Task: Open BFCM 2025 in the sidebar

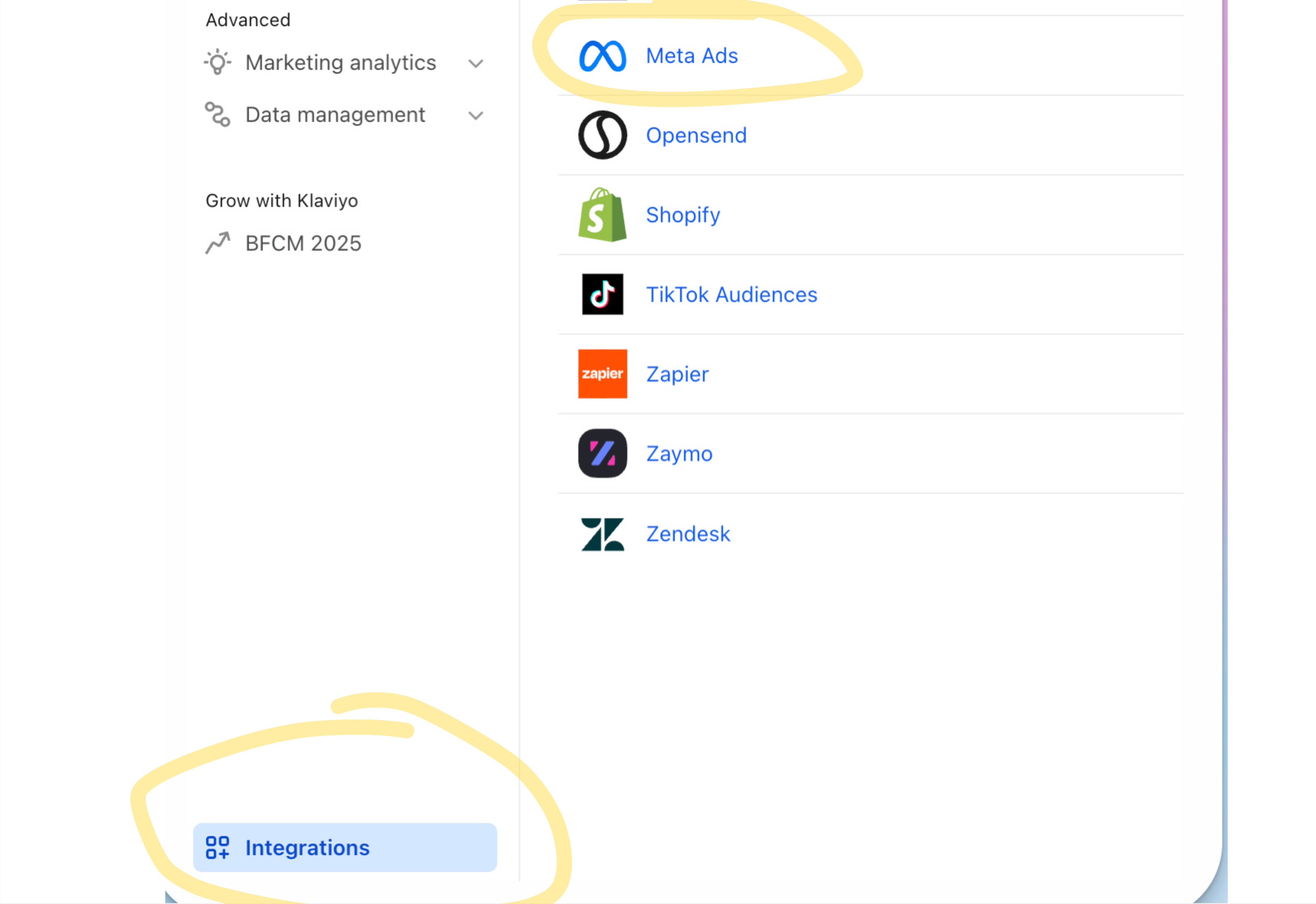Action: pyautogui.click(x=303, y=244)
